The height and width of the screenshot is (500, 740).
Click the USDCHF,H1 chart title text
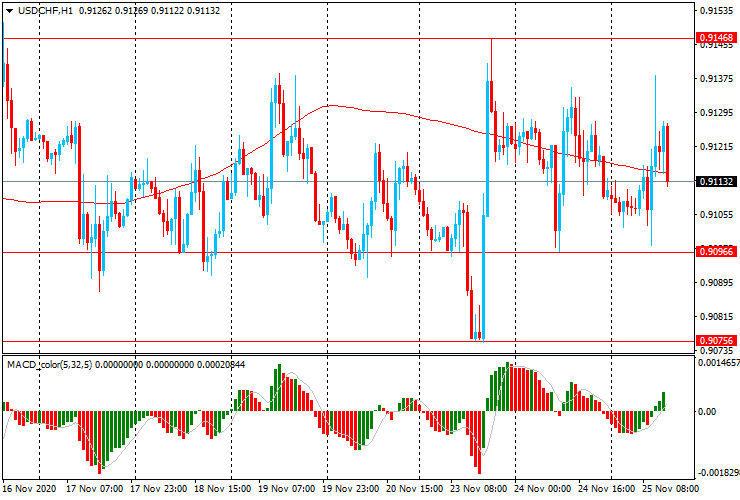(45, 10)
